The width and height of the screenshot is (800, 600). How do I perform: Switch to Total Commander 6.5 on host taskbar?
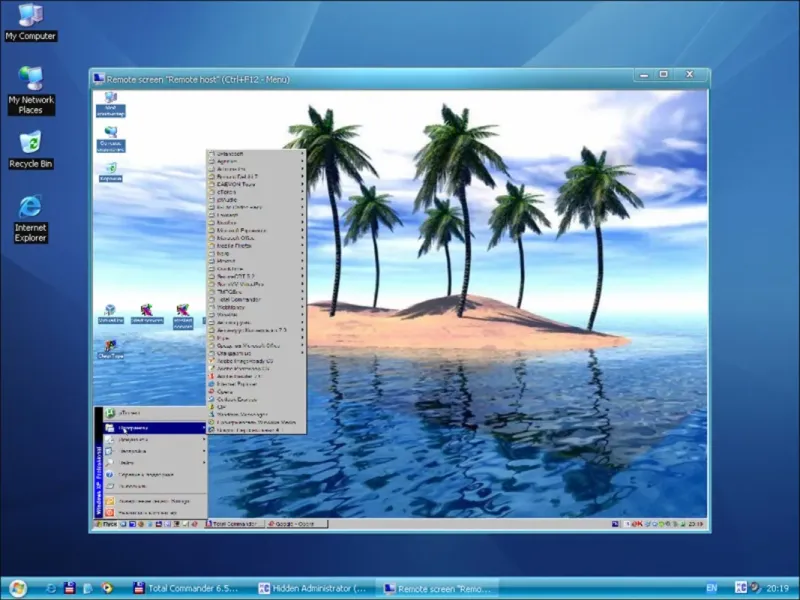(x=185, y=588)
